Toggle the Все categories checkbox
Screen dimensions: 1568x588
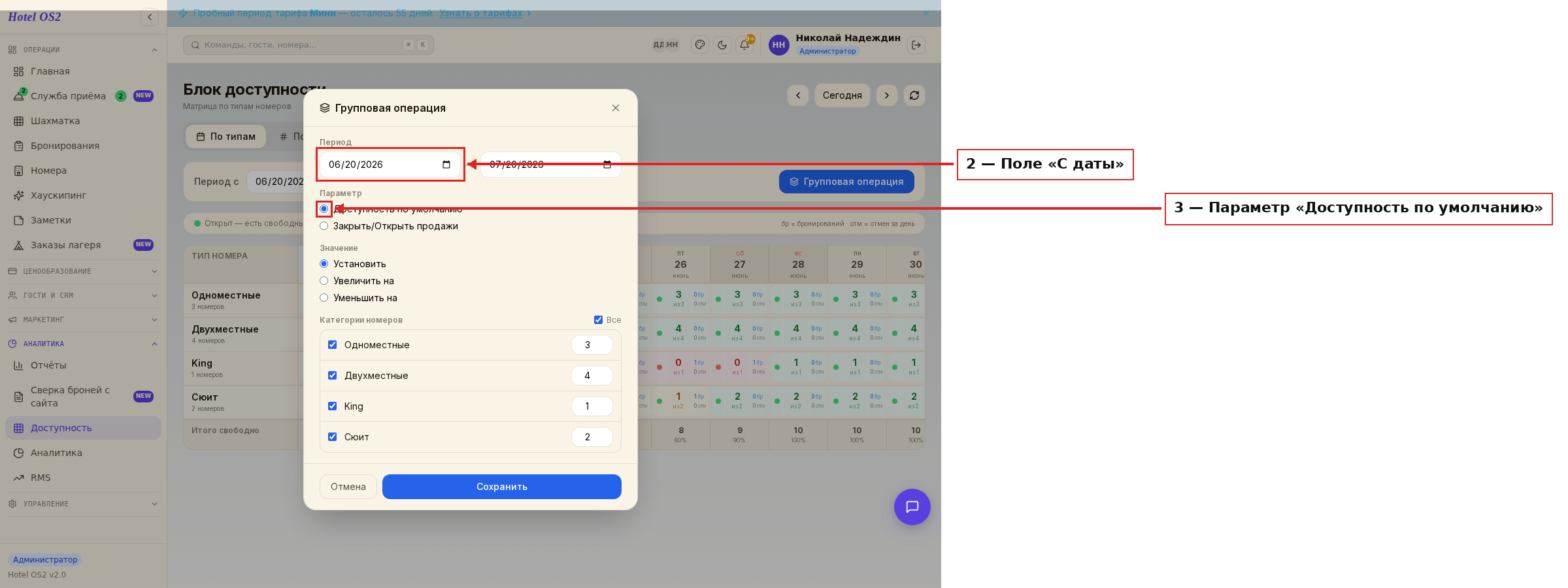coord(598,320)
